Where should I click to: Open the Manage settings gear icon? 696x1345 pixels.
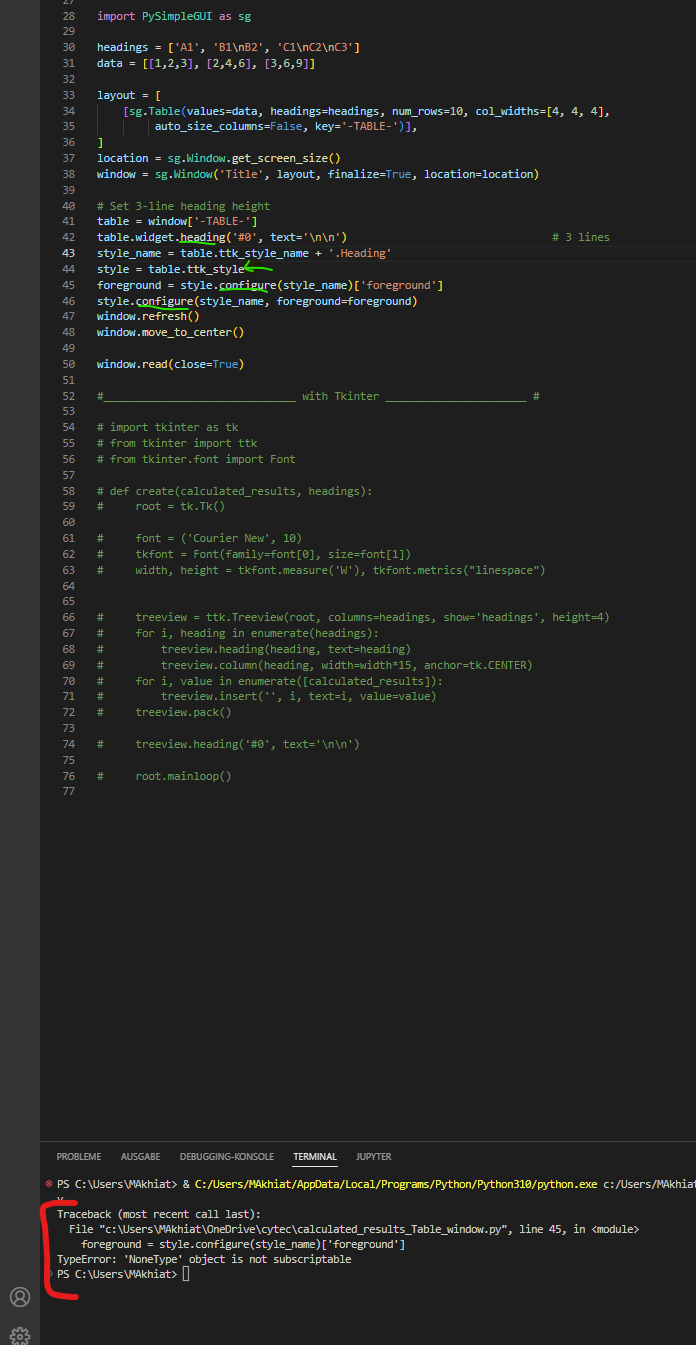[20, 1335]
